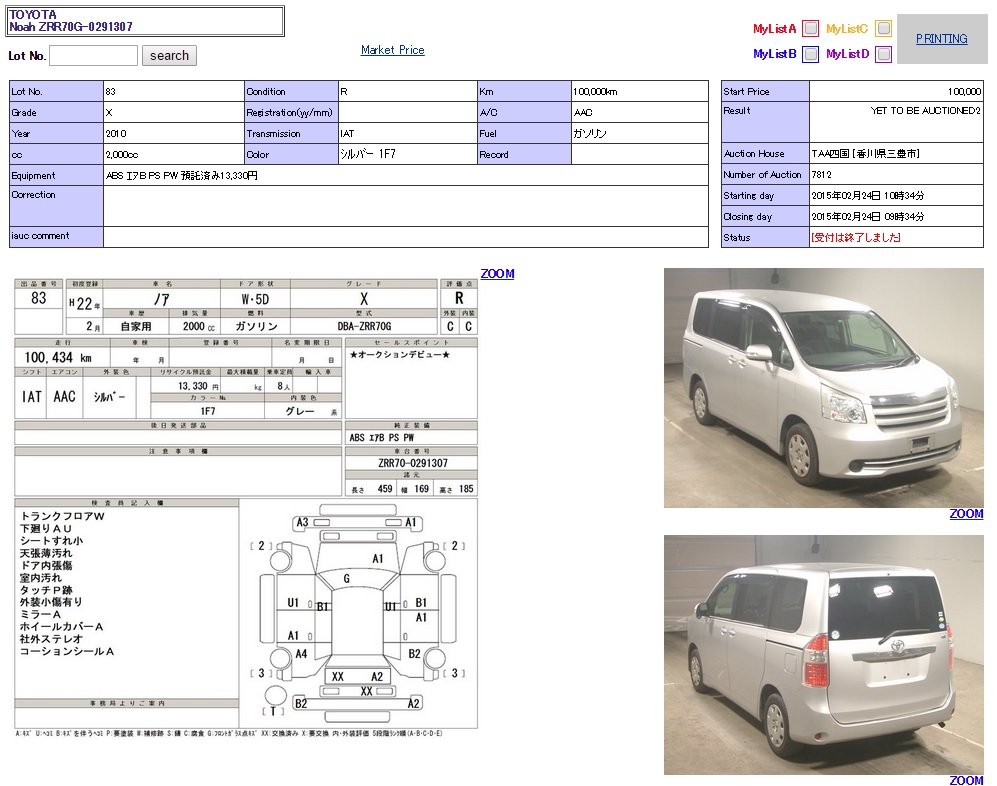Click ZOOM under the rear view photo
The image size is (997, 786).
[966, 780]
